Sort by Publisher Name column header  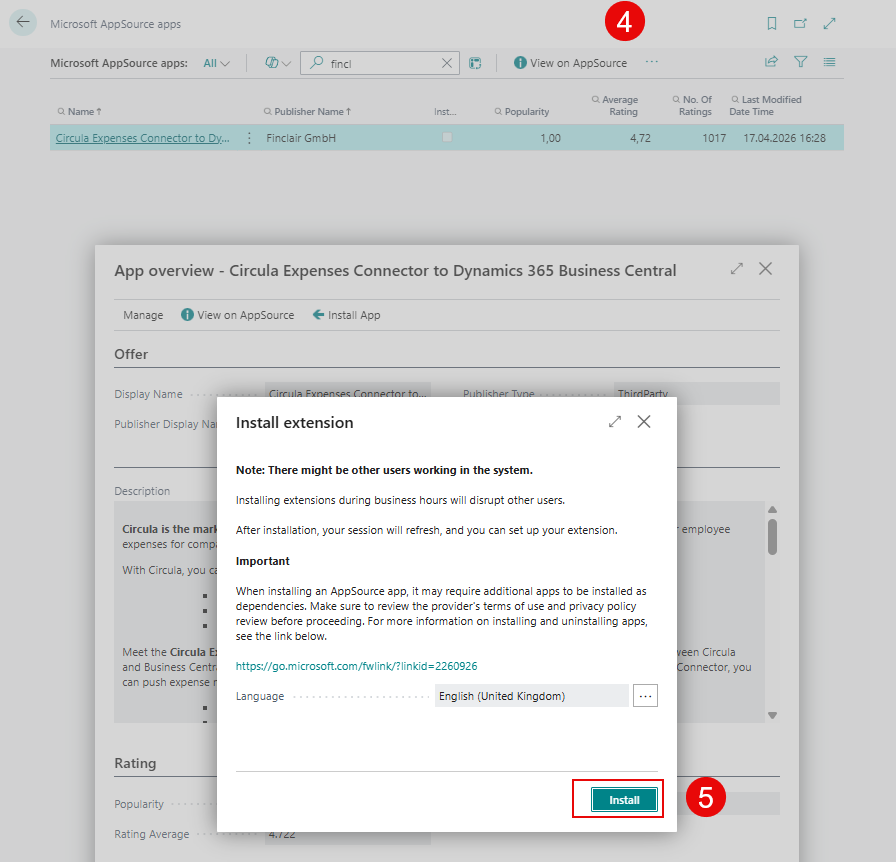click(x=307, y=111)
